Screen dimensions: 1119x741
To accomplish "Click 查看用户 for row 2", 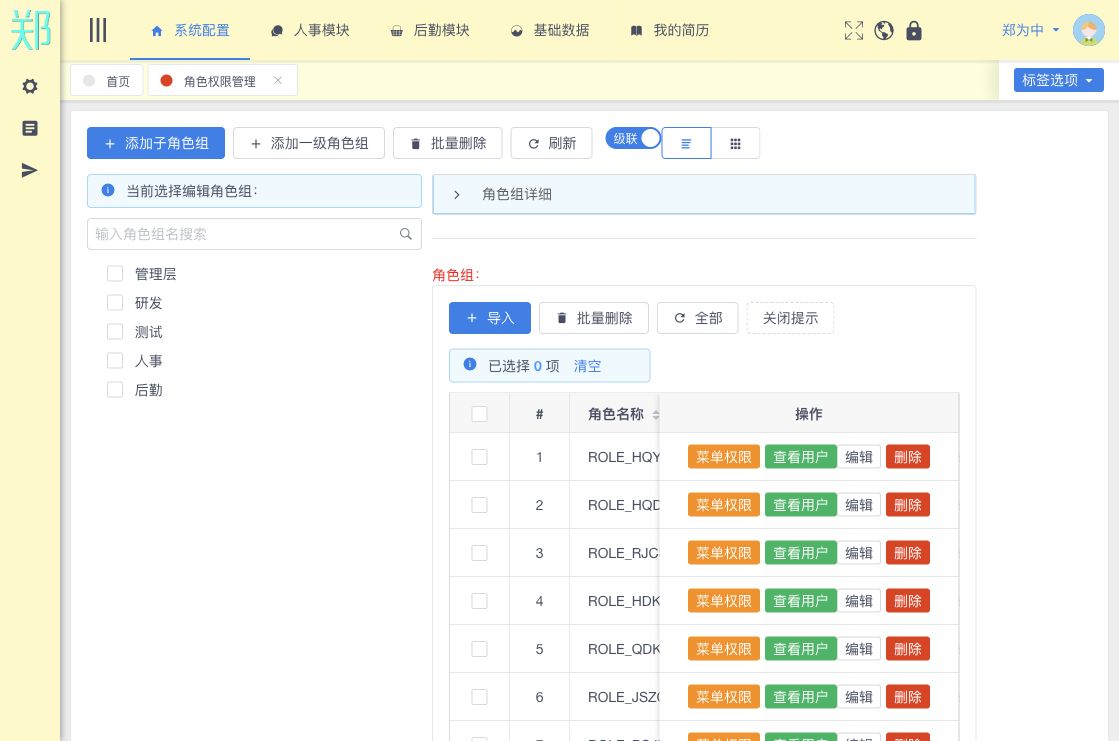I will tap(801, 505).
